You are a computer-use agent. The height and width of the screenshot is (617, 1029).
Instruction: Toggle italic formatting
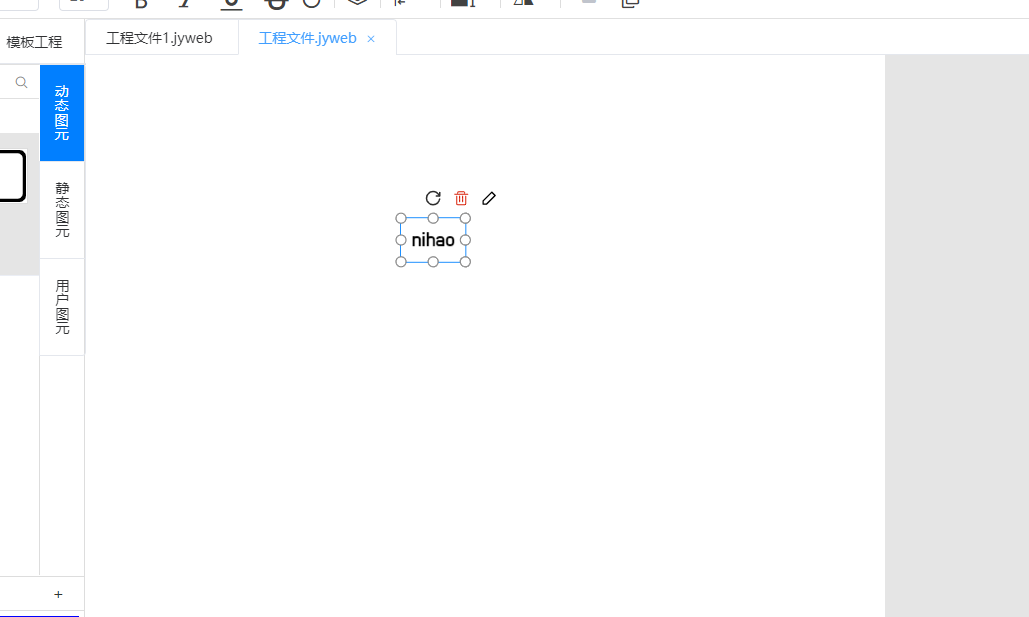(185, 4)
